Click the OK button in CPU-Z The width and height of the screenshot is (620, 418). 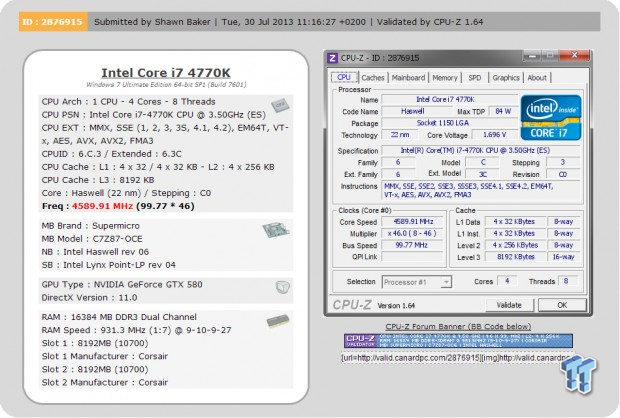pyautogui.click(x=562, y=305)
